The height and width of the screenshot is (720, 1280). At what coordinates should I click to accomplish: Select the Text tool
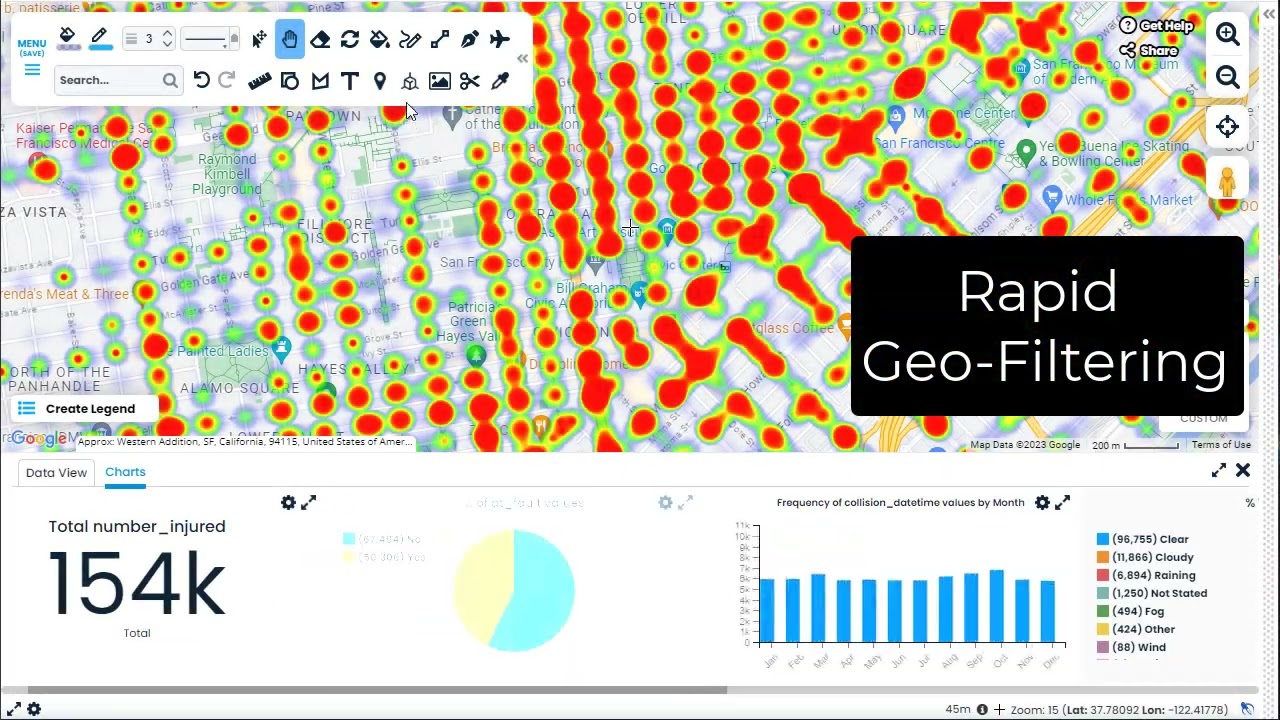(350, 81)
